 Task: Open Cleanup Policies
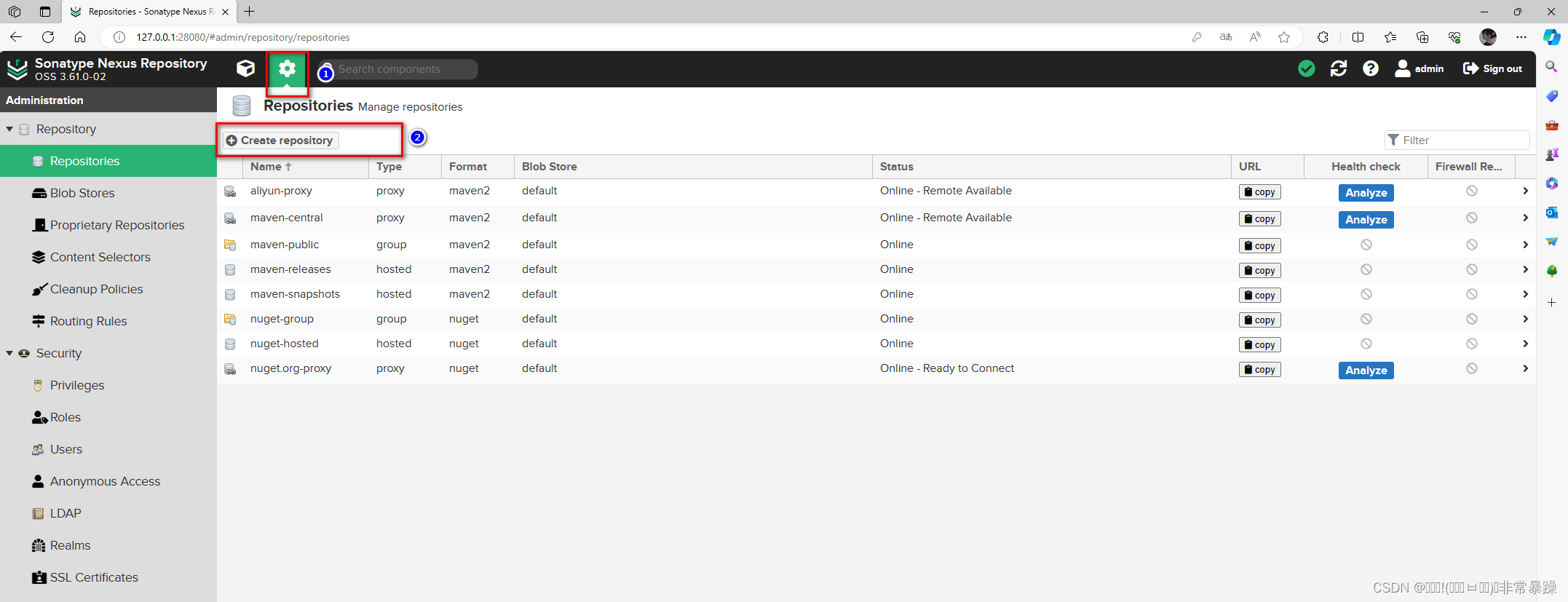click(108, 289)
